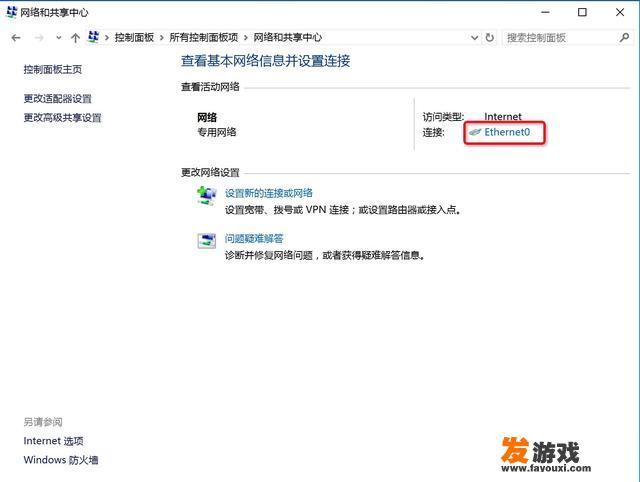Go up one level with up arrow
This screenshot has width=640, height=482.
pos(75,38)
